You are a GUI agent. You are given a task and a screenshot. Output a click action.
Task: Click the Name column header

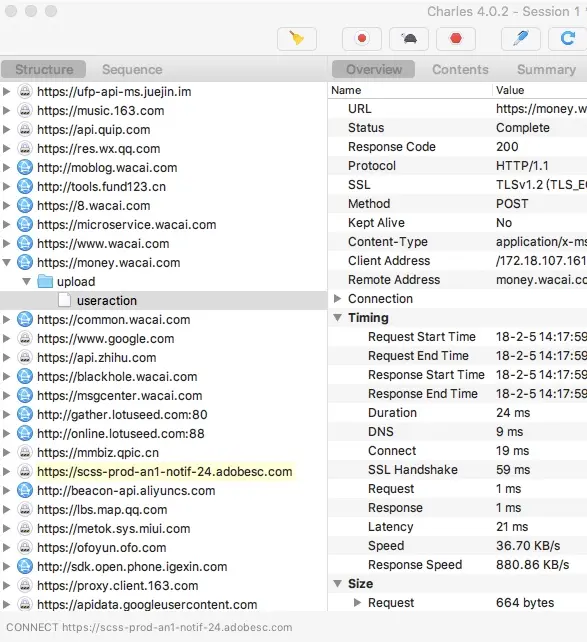(410, 90)
